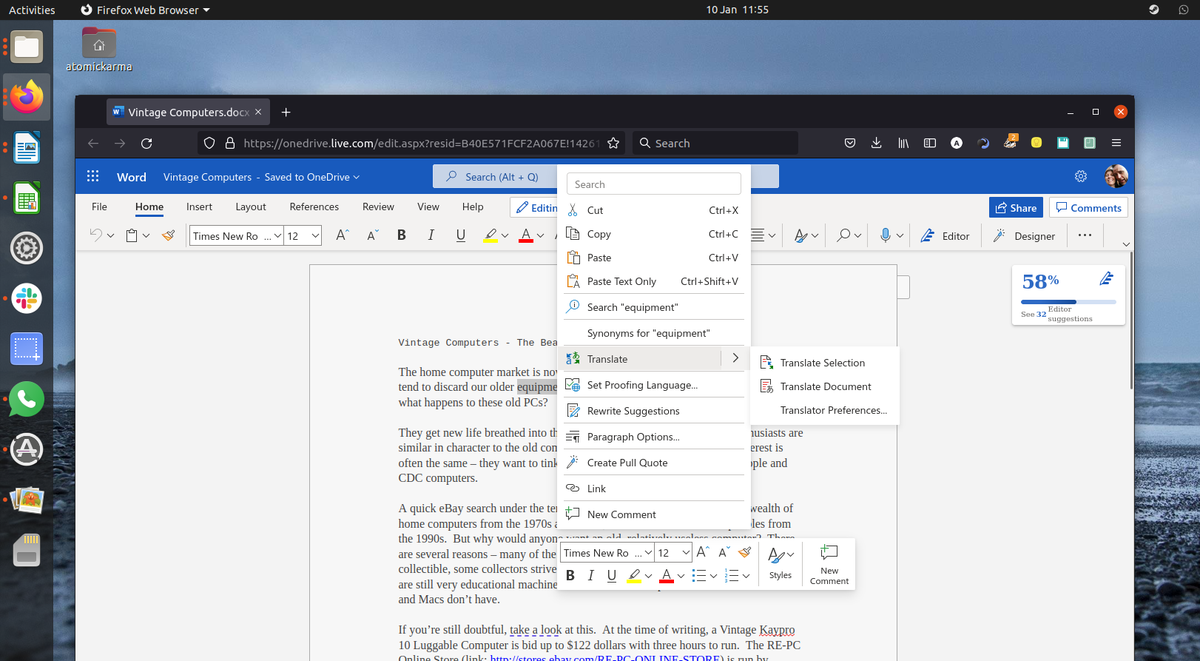Open the font size dropdown on the mini toolbar
Viewport: 1200px width, 661px height.
(x=685, y=551)
